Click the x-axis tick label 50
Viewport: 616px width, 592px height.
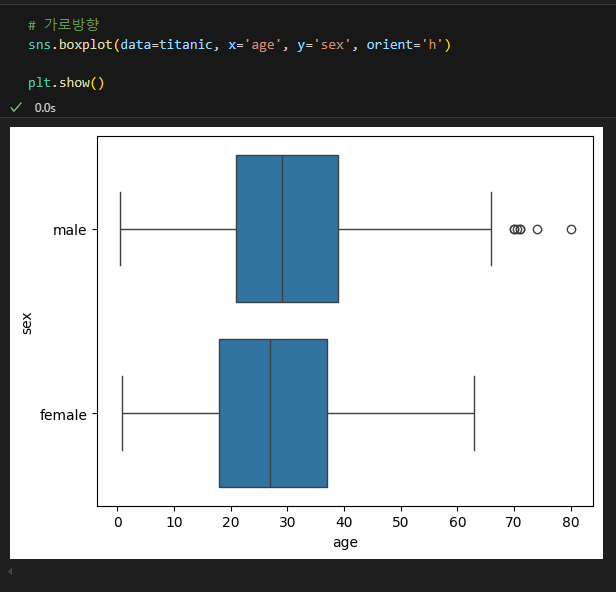coord(400,522)
